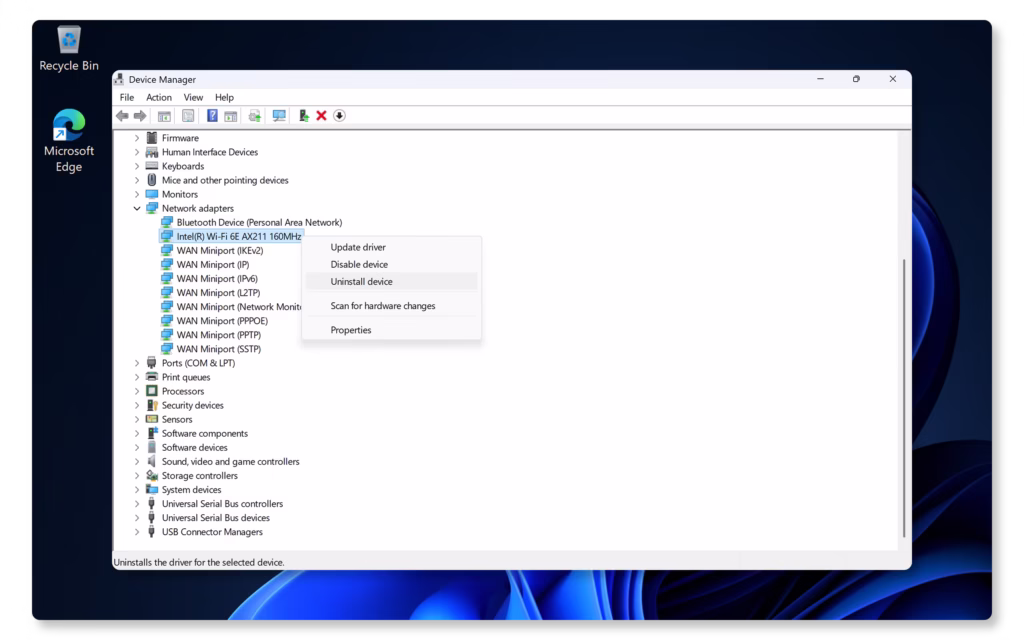The width and height of the screenshot is (1024, 640).
Task: Click the USB Connector Managers icon
Action: tap(152, 532)
